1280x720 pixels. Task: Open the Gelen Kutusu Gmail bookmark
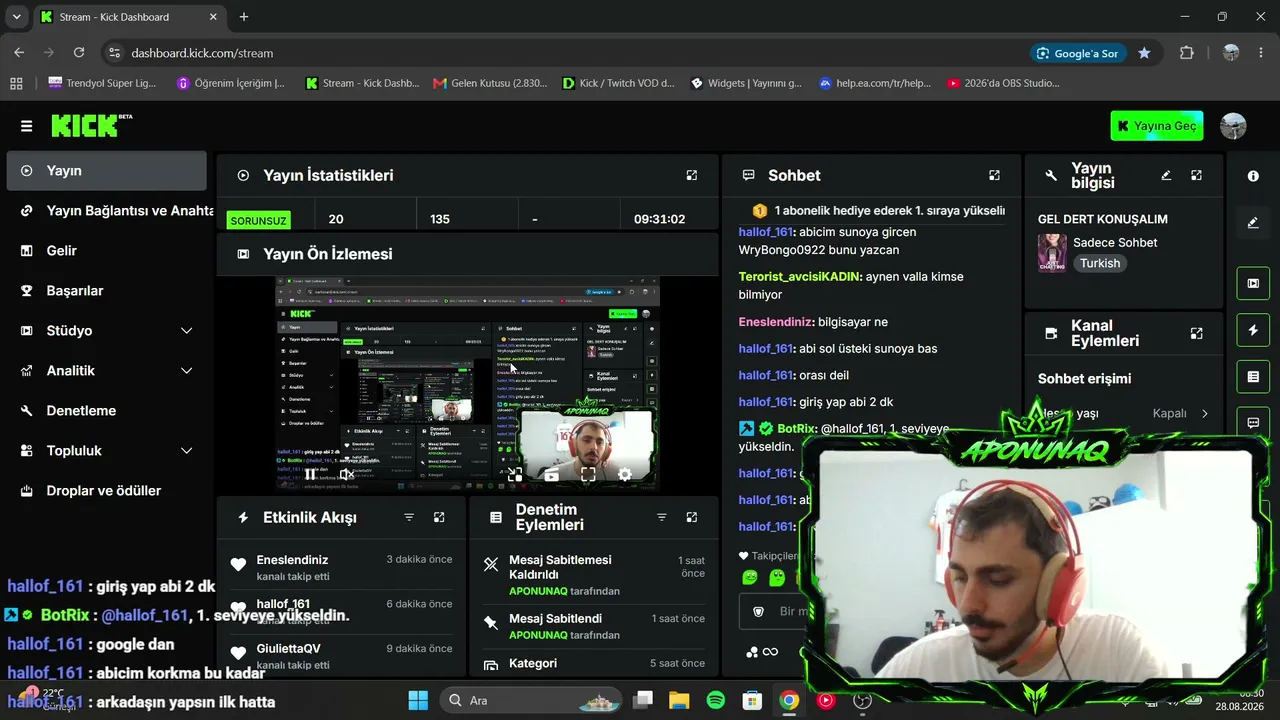click(x=490, y=83)
